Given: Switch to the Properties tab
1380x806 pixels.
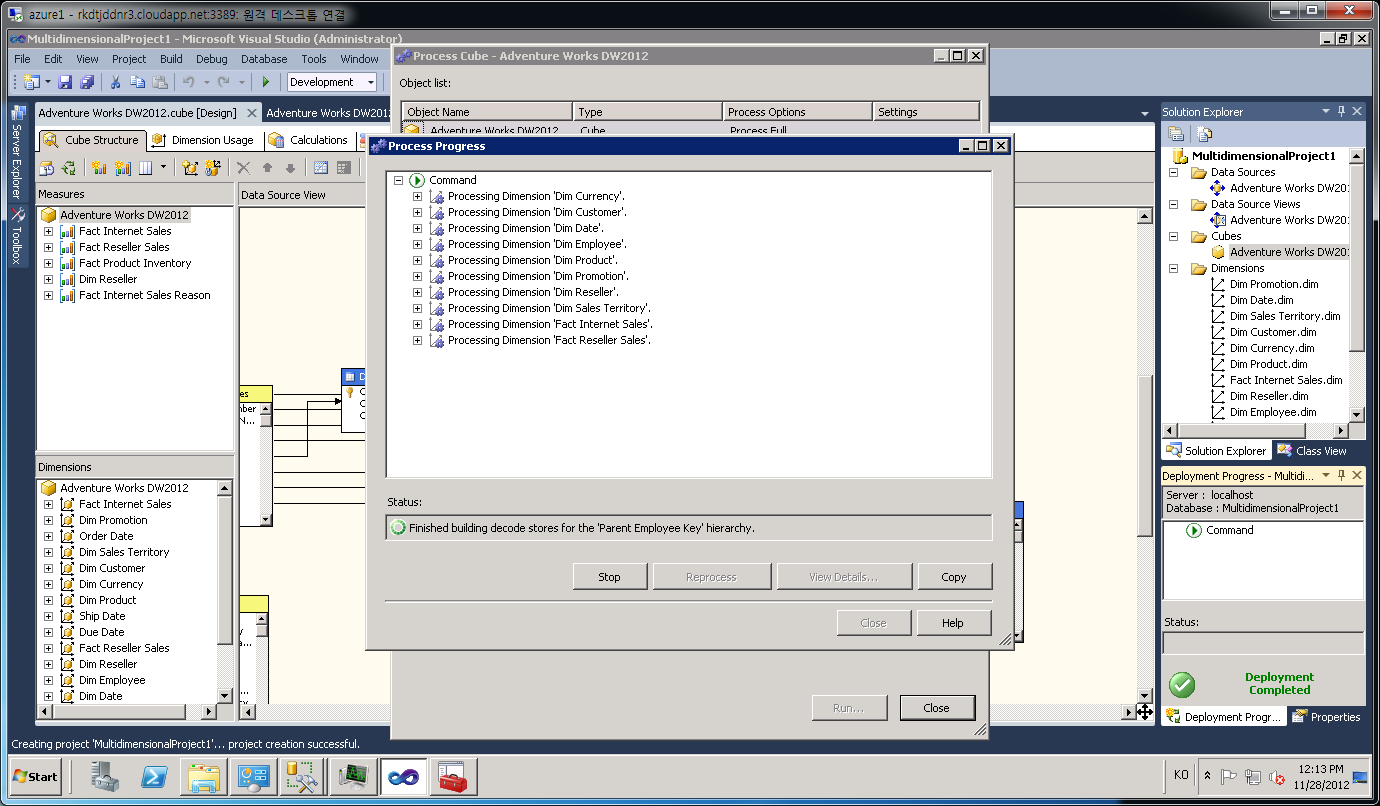Looking at the screenshot, I should [1326, 717].
